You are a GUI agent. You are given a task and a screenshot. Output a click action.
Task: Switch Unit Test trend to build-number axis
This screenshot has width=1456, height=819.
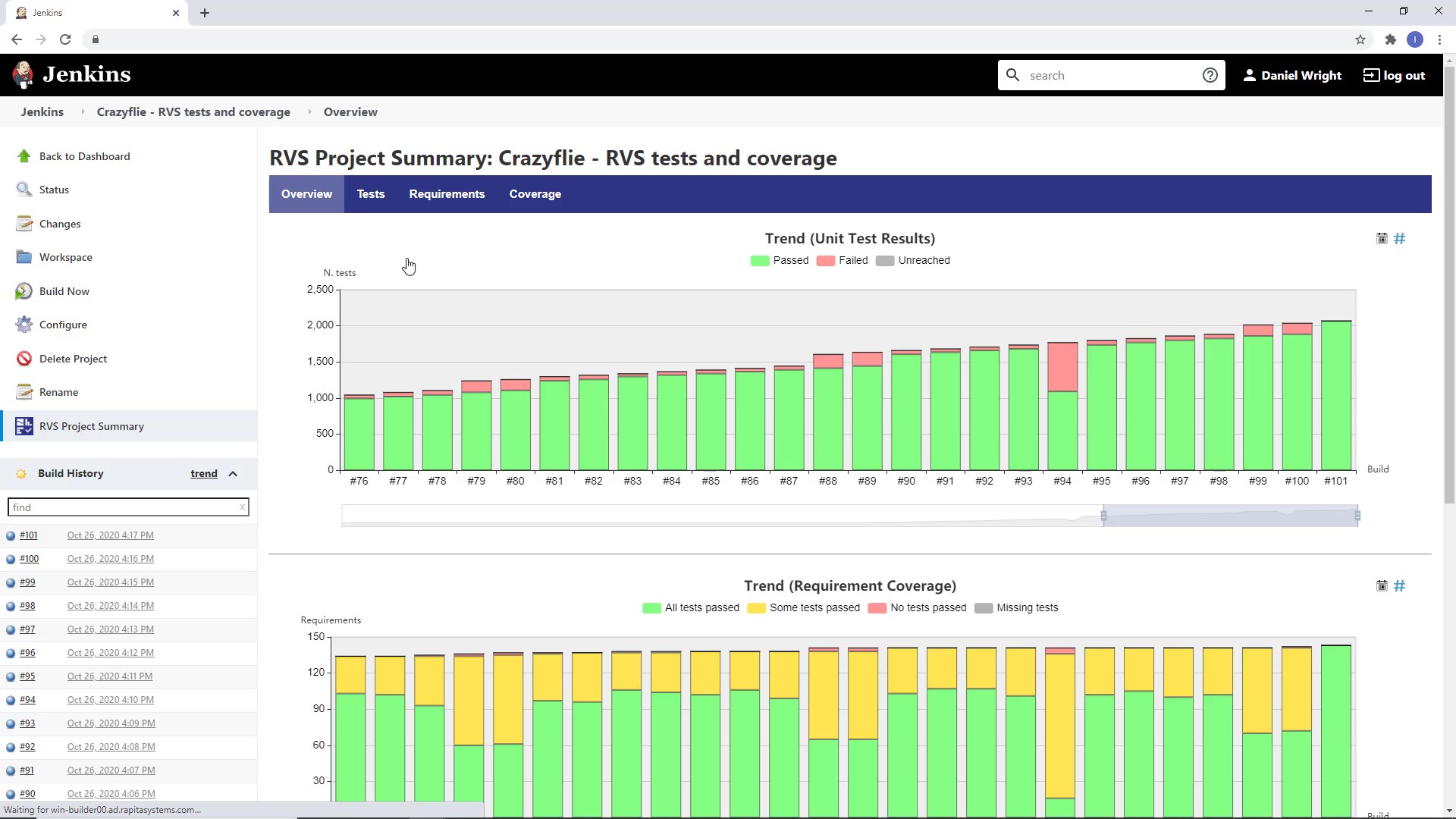[x=1400, y=239]
